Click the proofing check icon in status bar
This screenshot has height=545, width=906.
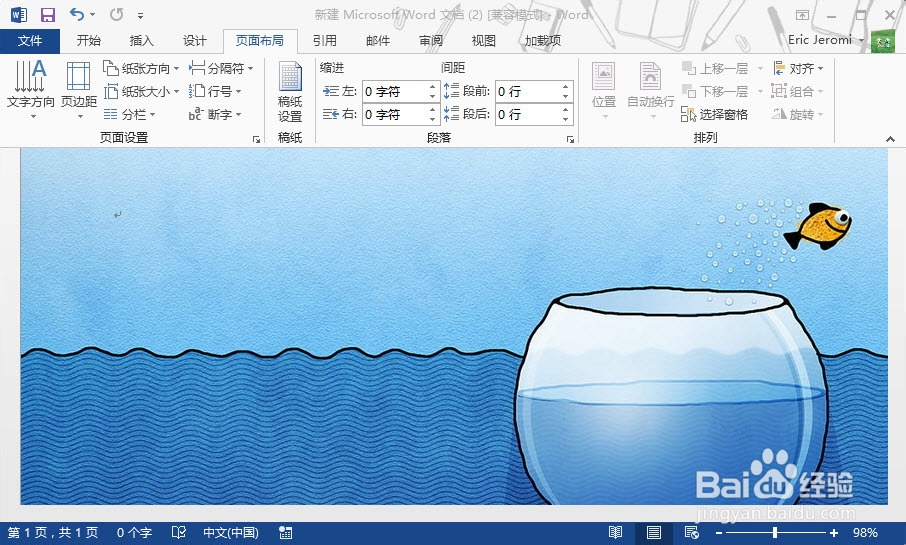pos(179,532)
